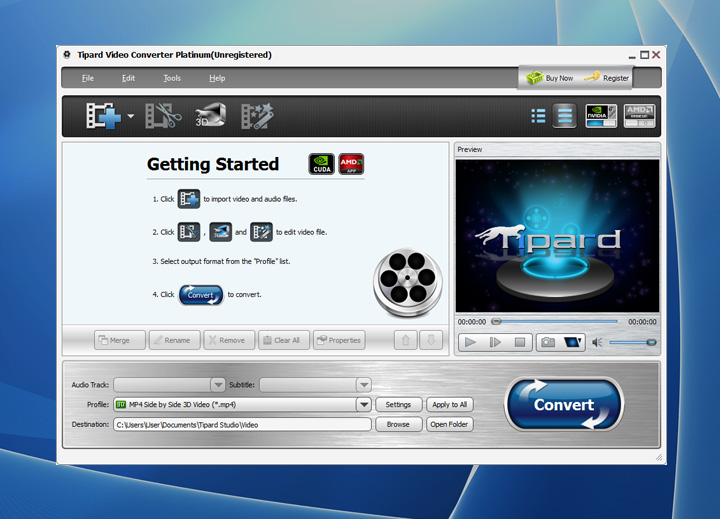Screen dimensions: 720x519
Task: Click the Tipard preview video area
Action: [557, 236]
